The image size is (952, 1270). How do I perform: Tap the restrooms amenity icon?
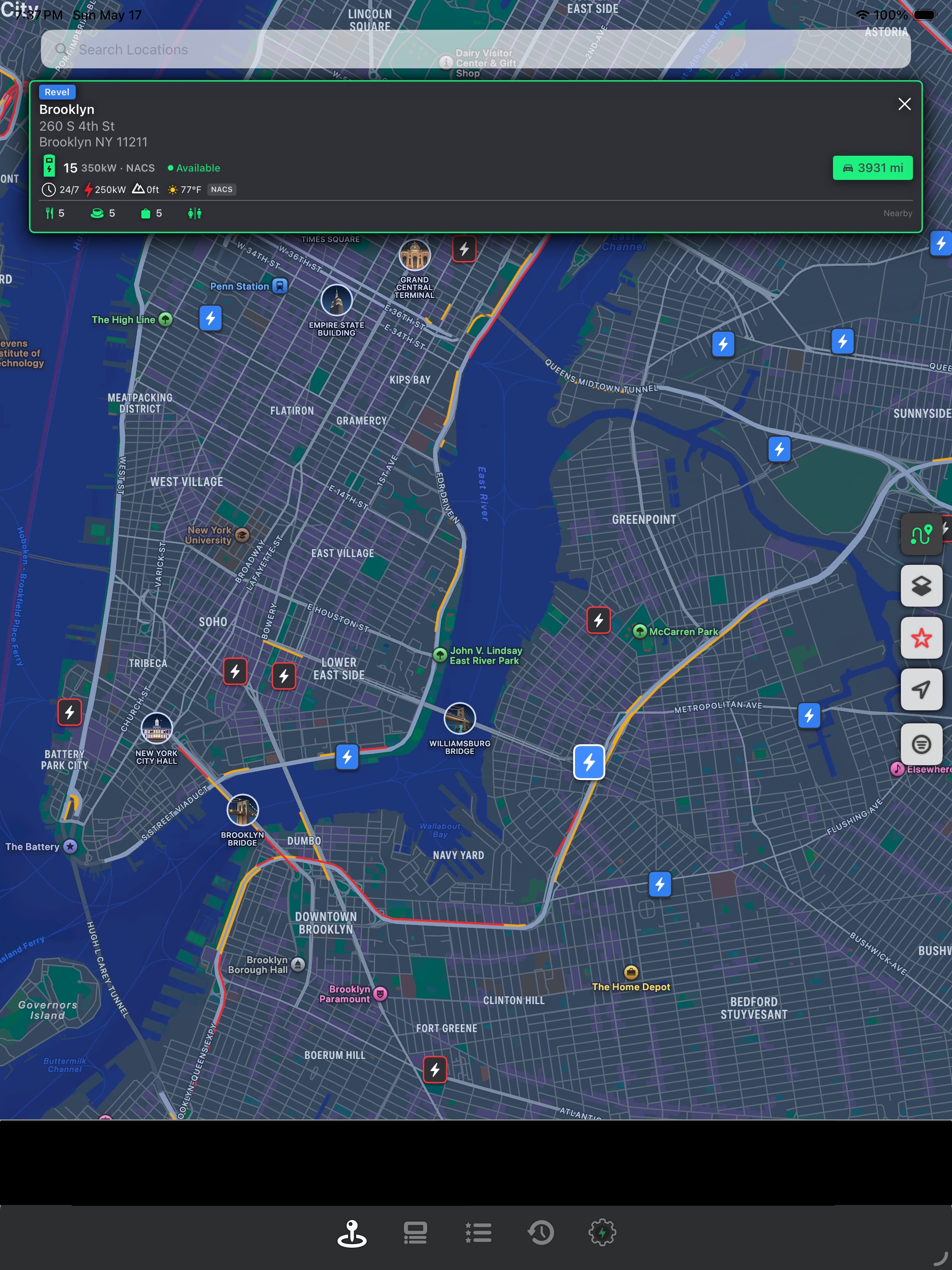tap(195, 213)
